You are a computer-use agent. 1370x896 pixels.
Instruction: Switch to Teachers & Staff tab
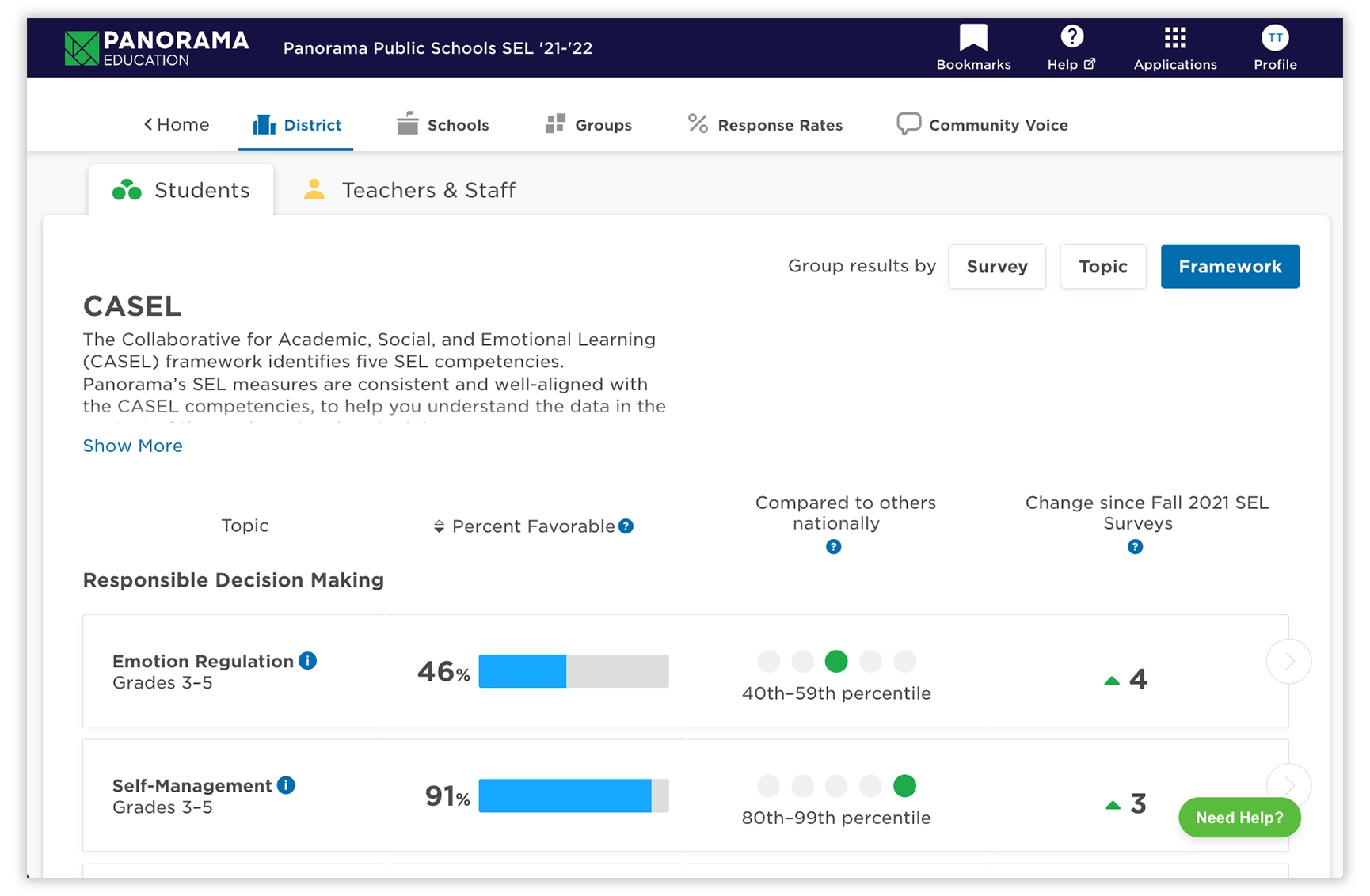tap(409, 190)
